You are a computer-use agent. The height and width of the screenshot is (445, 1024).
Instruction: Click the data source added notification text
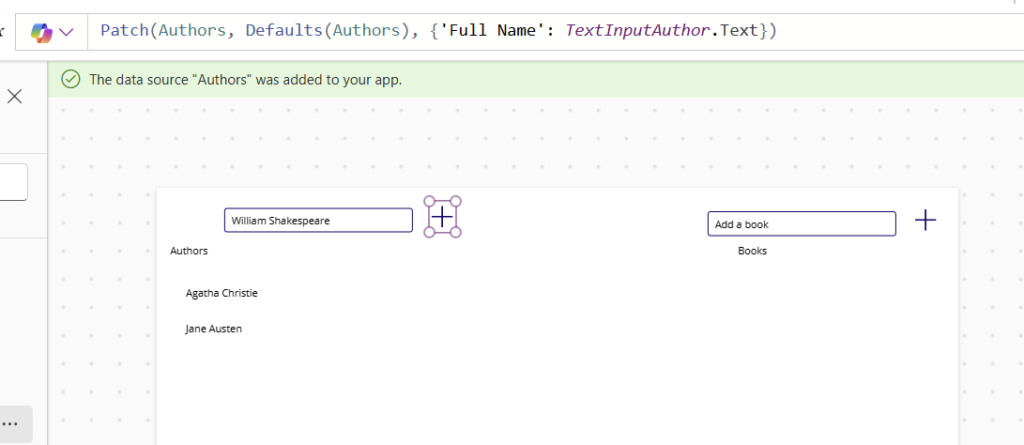point(246,80)
